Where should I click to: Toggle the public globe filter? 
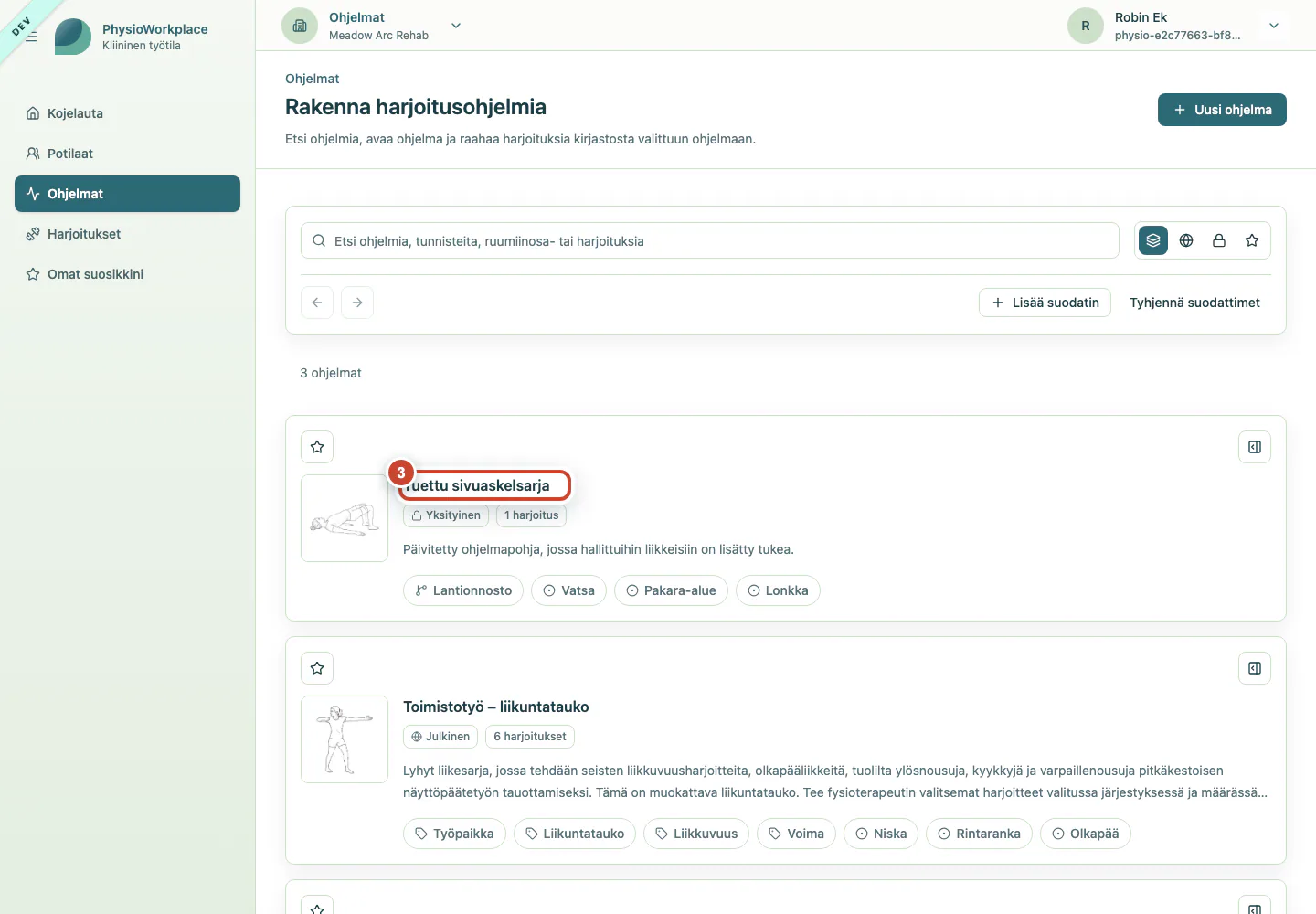point(1186,240)
